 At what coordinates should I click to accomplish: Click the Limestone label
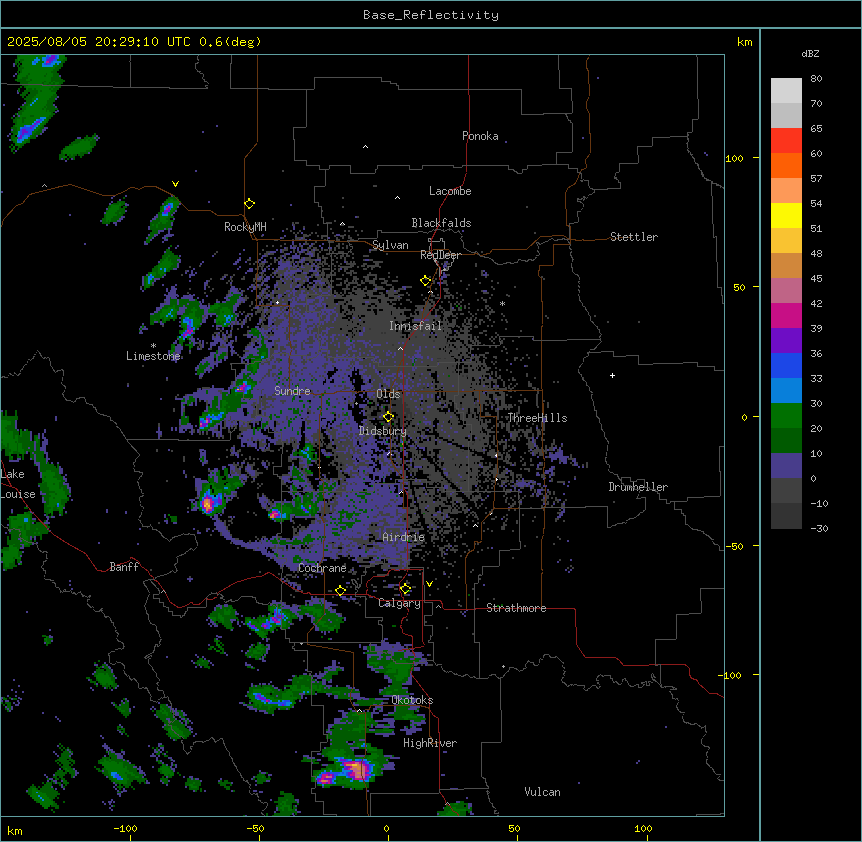coord(153,356)
